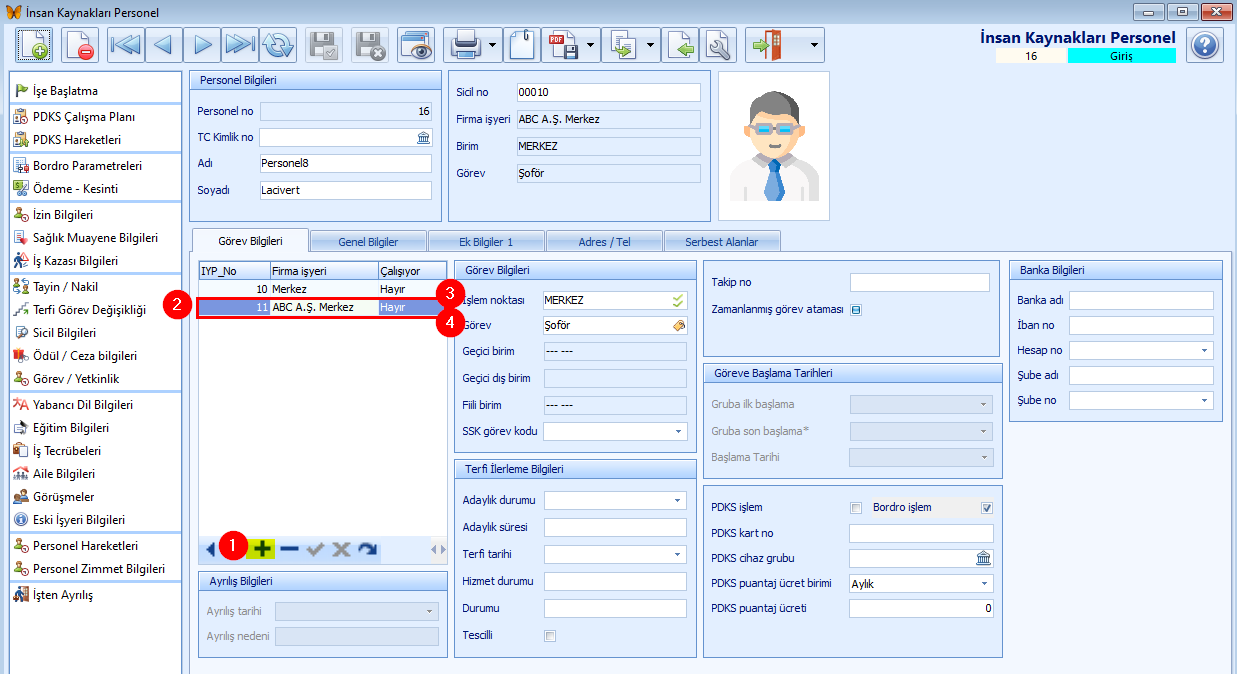Click the save as PDF icon
1237x674 pixels.
pyautogui.click(x=564, y=45)
